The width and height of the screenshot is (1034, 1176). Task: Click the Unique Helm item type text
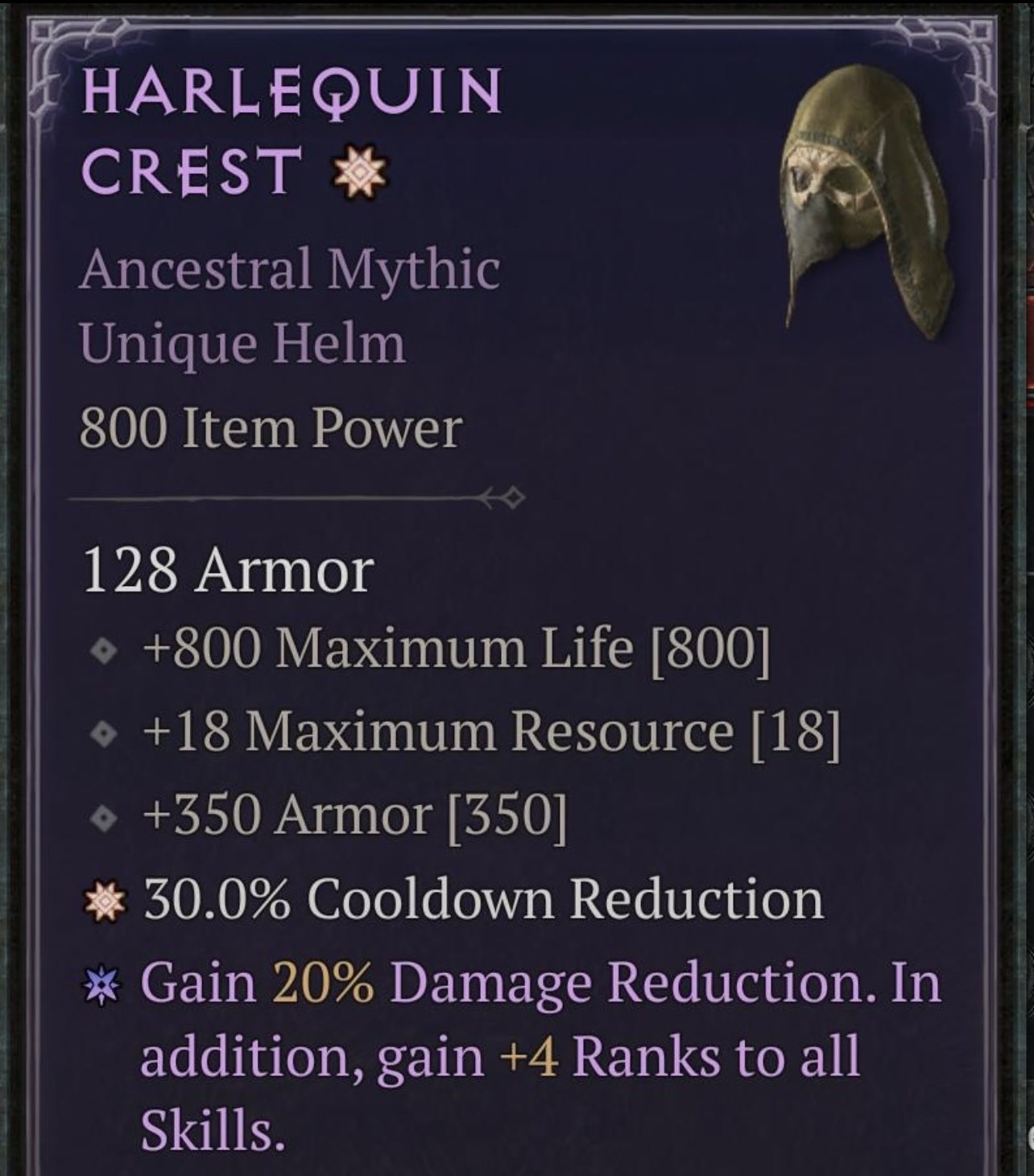click(242, 344)
